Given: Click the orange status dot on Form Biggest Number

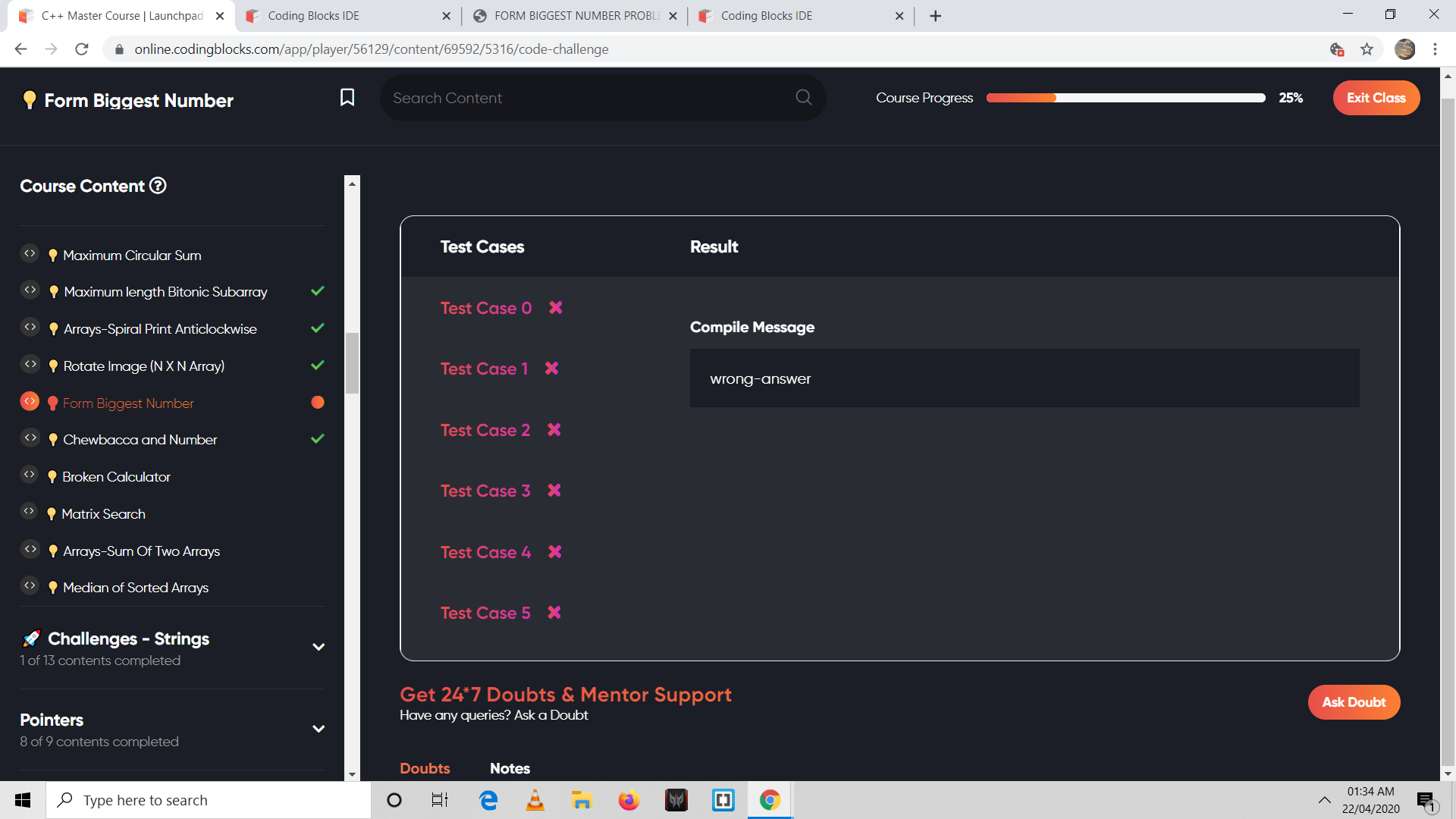Looking at the screenshot, I should tap(318, 403).
